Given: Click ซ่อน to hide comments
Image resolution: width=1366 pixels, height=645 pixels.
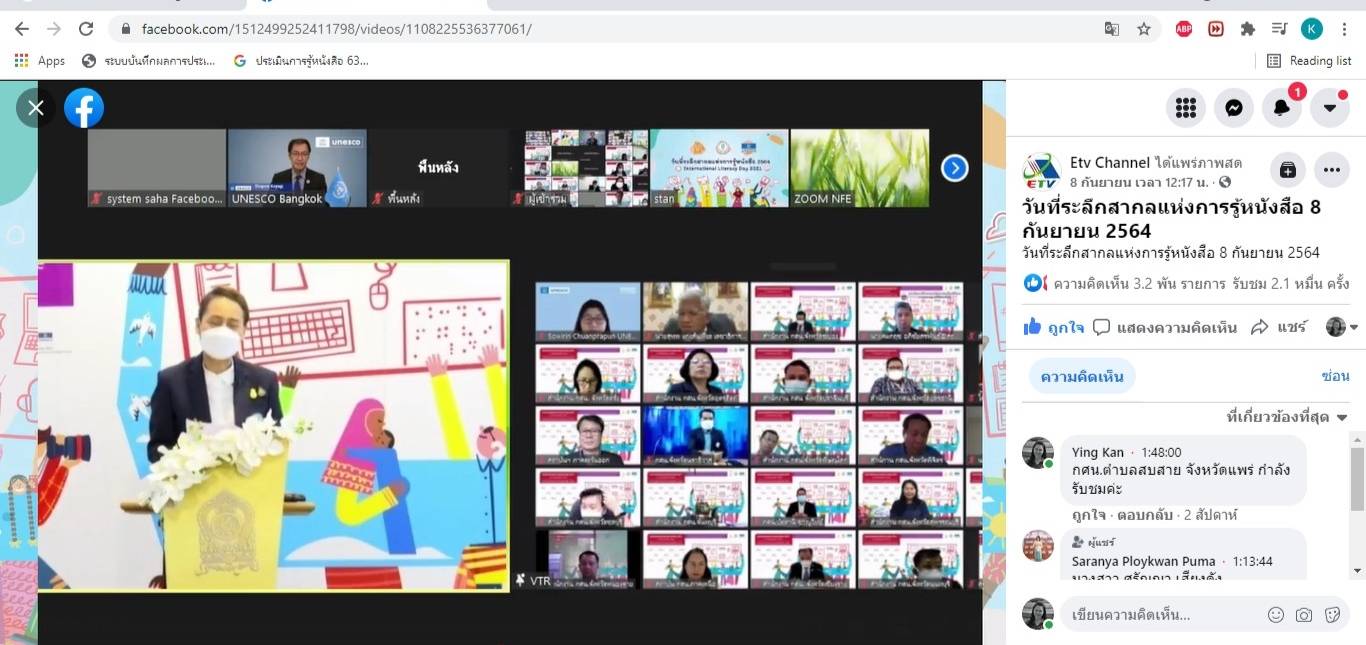Looking at the screenshot, I should [x=1335, y=376].
